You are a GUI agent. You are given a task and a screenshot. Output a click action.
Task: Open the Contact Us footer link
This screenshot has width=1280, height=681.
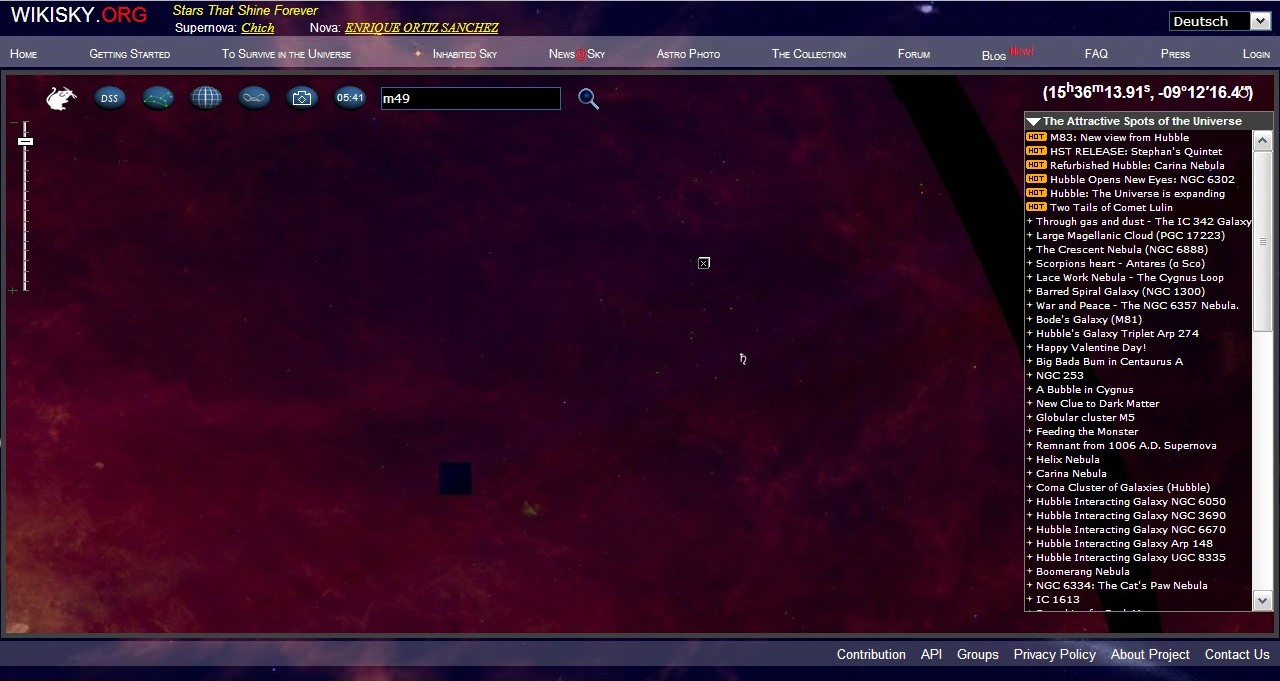coord(1237,654)
